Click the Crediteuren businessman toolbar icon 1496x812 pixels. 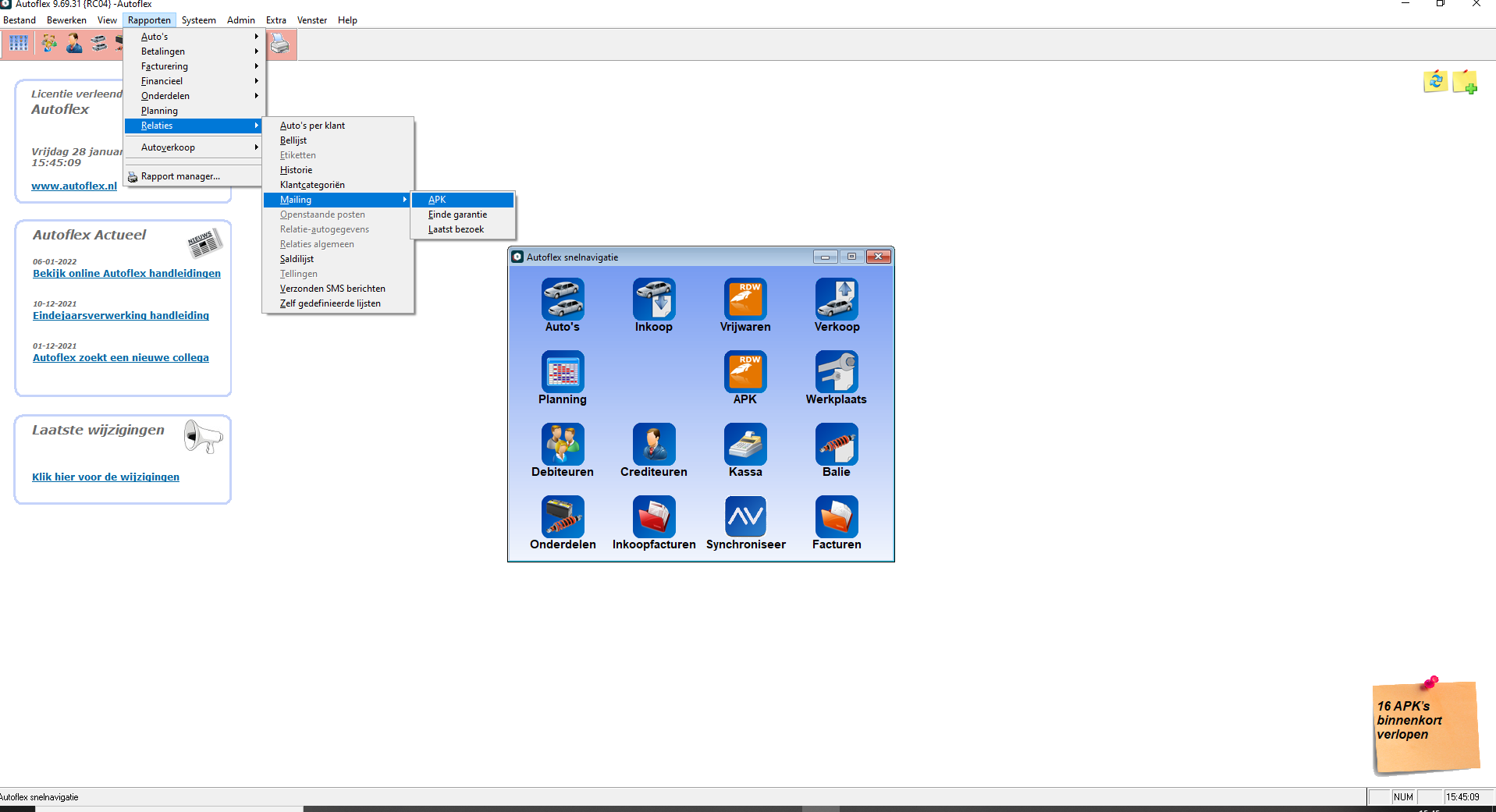pos(74,44)
